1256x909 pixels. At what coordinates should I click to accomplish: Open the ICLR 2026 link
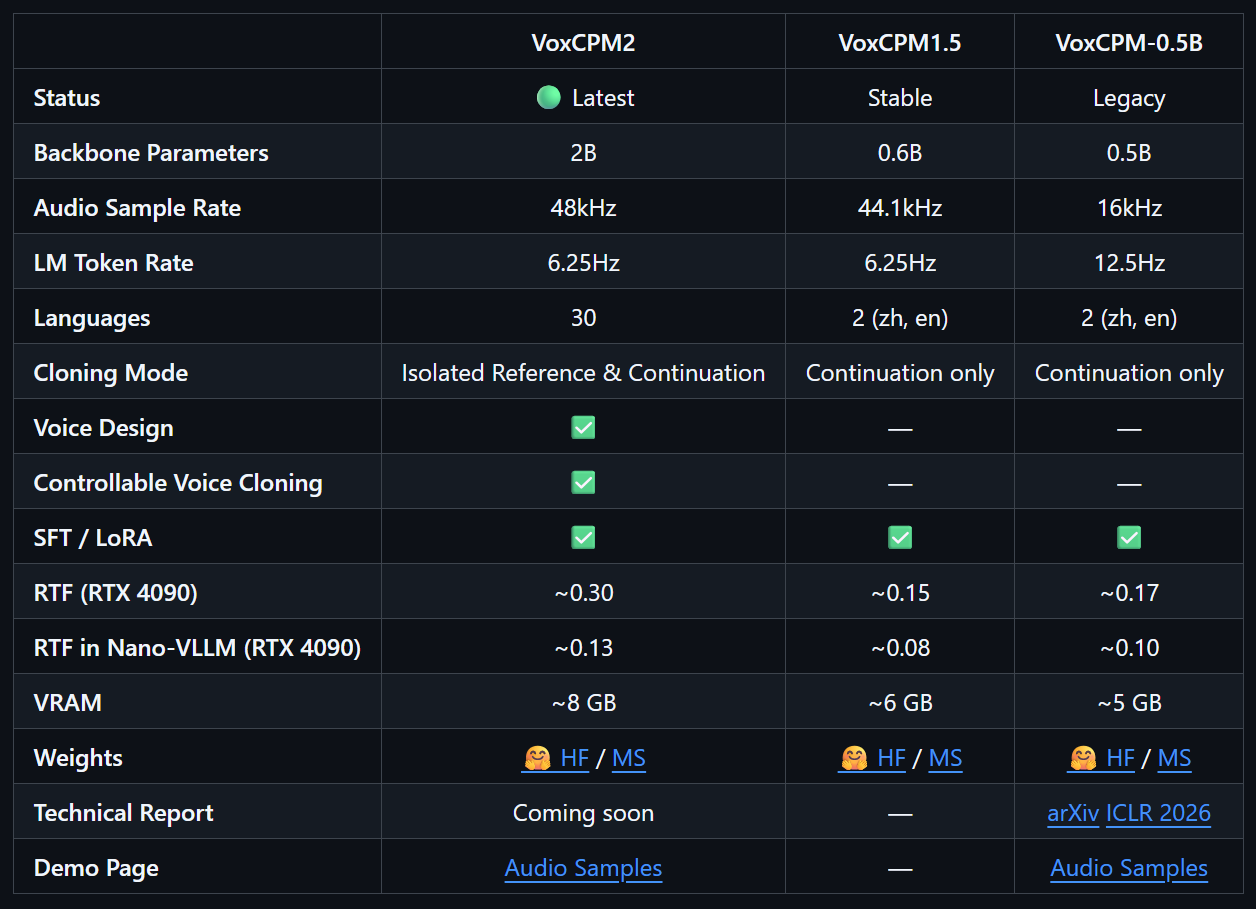coord(1158,814)
